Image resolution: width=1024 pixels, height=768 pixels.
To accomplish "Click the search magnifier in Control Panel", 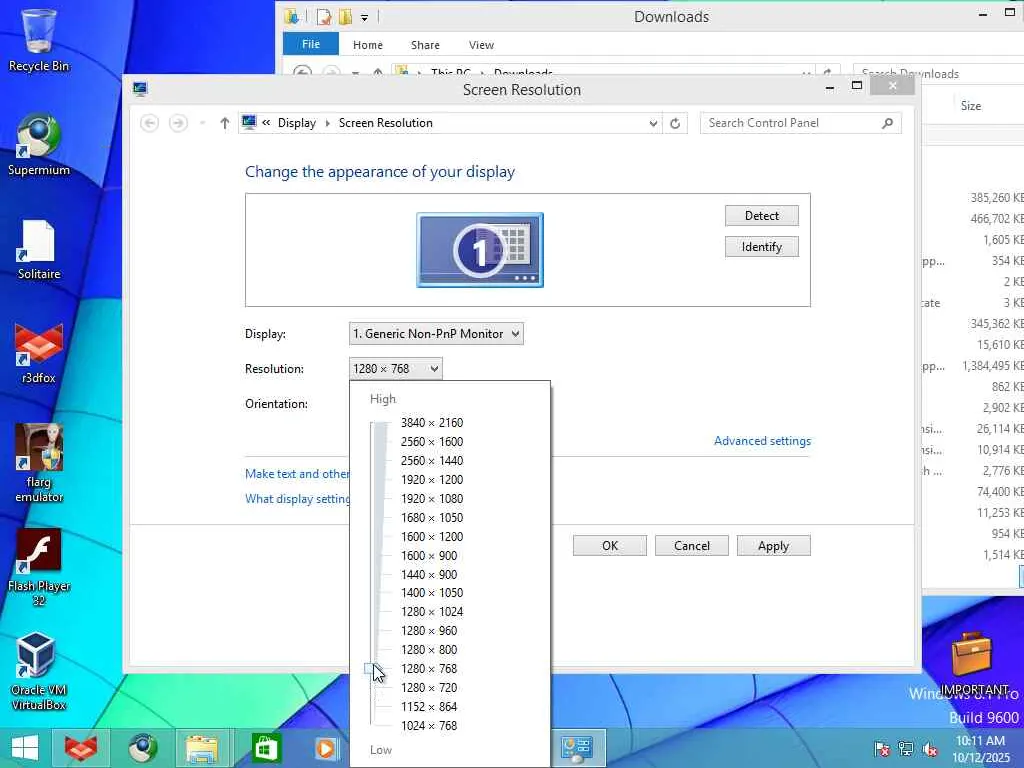I will [x=888, y=123].
